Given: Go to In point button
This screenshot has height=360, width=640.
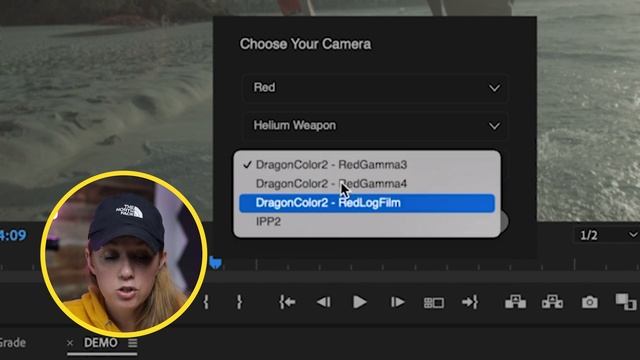Looking at the screenshot, I should pos(287,302).
